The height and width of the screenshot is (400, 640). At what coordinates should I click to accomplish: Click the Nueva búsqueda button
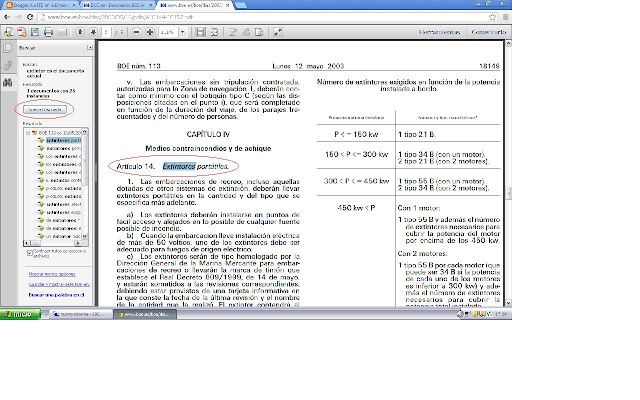(x=45, y=109)
